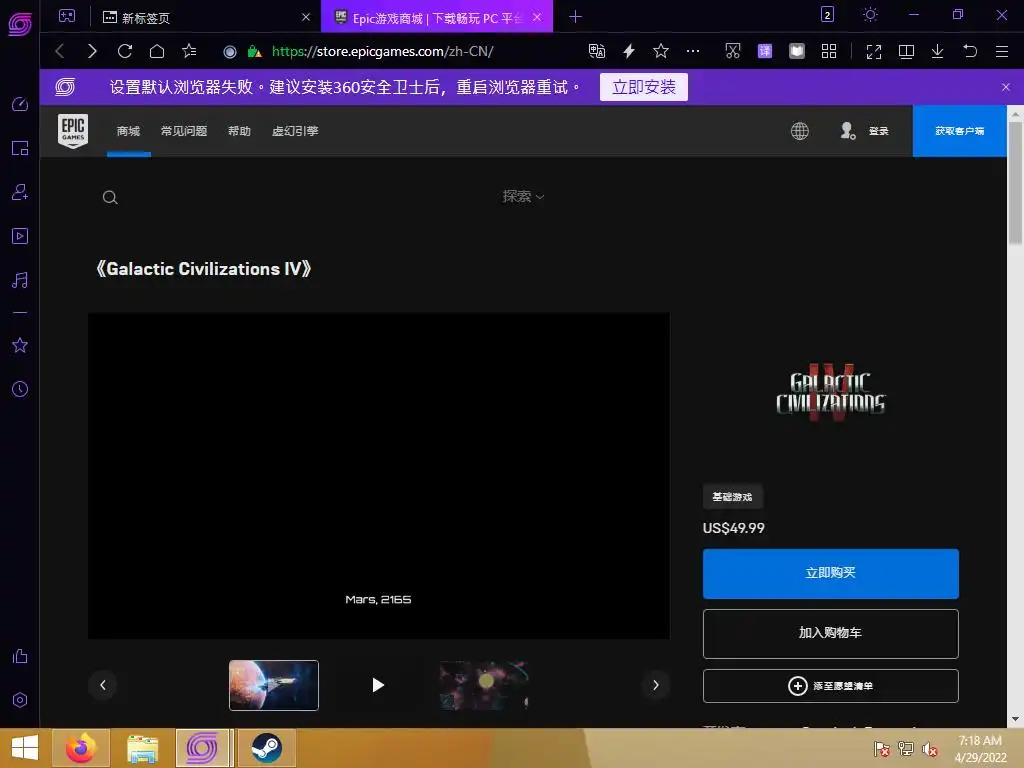
Task: Dismiss the purple default-browser banner
Action: point(1006,87)
